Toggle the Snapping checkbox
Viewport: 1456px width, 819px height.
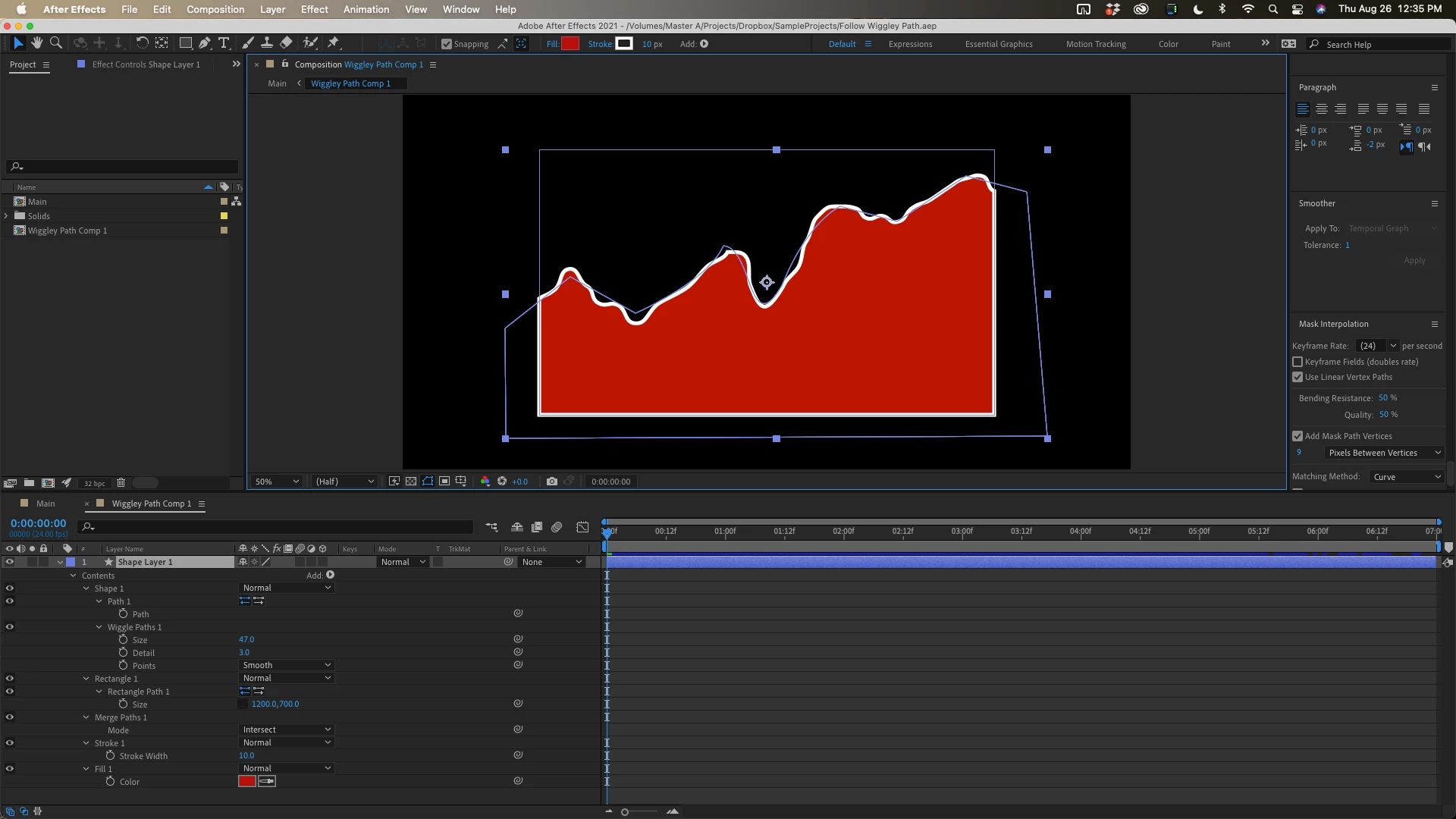[x=447, y=44]
